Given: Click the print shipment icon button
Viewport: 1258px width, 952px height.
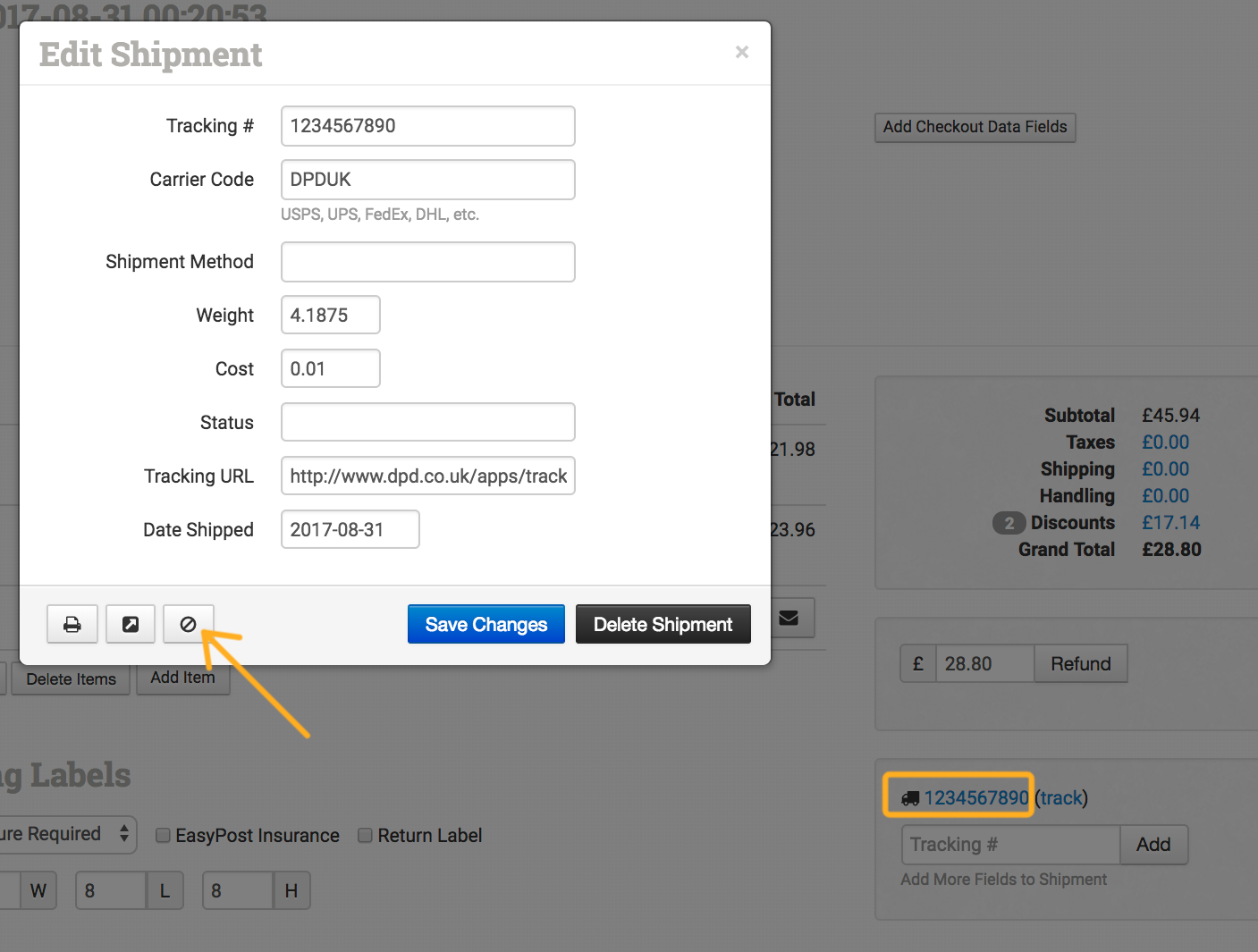Looking at the screenshot, I should (72, 624).
